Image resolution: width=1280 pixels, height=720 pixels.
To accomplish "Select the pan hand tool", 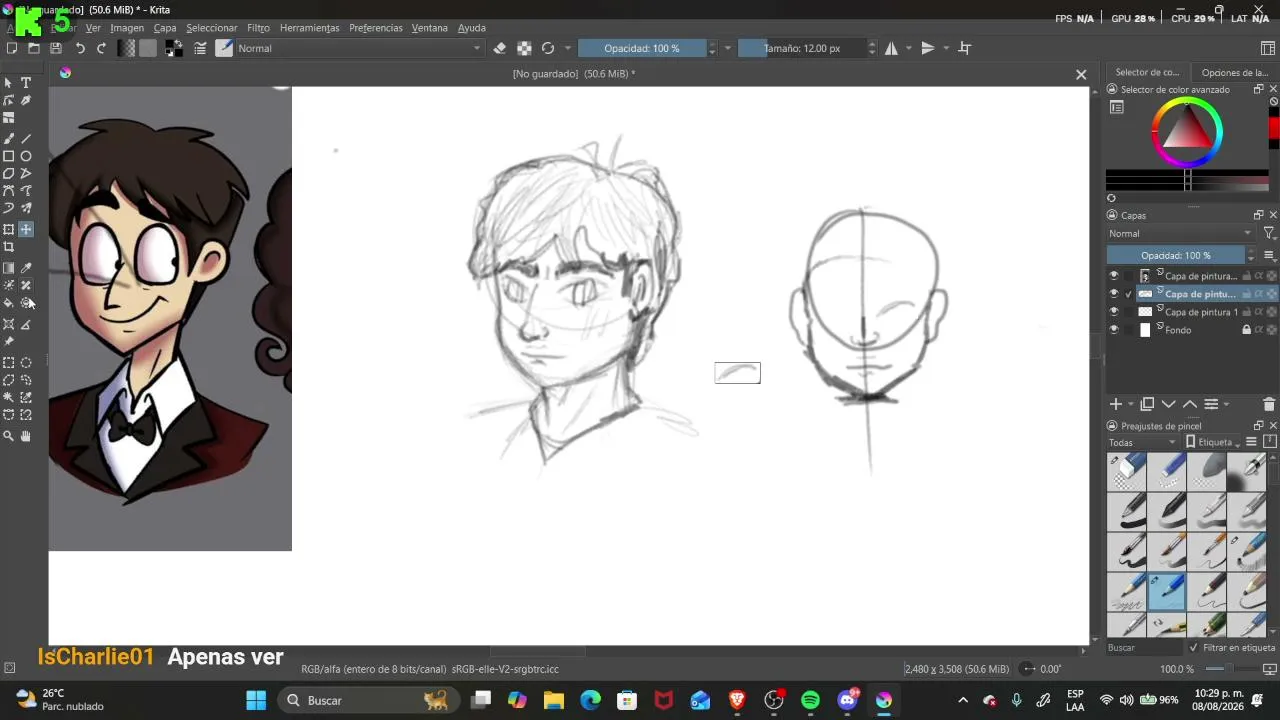I will [x=26, y=436].
